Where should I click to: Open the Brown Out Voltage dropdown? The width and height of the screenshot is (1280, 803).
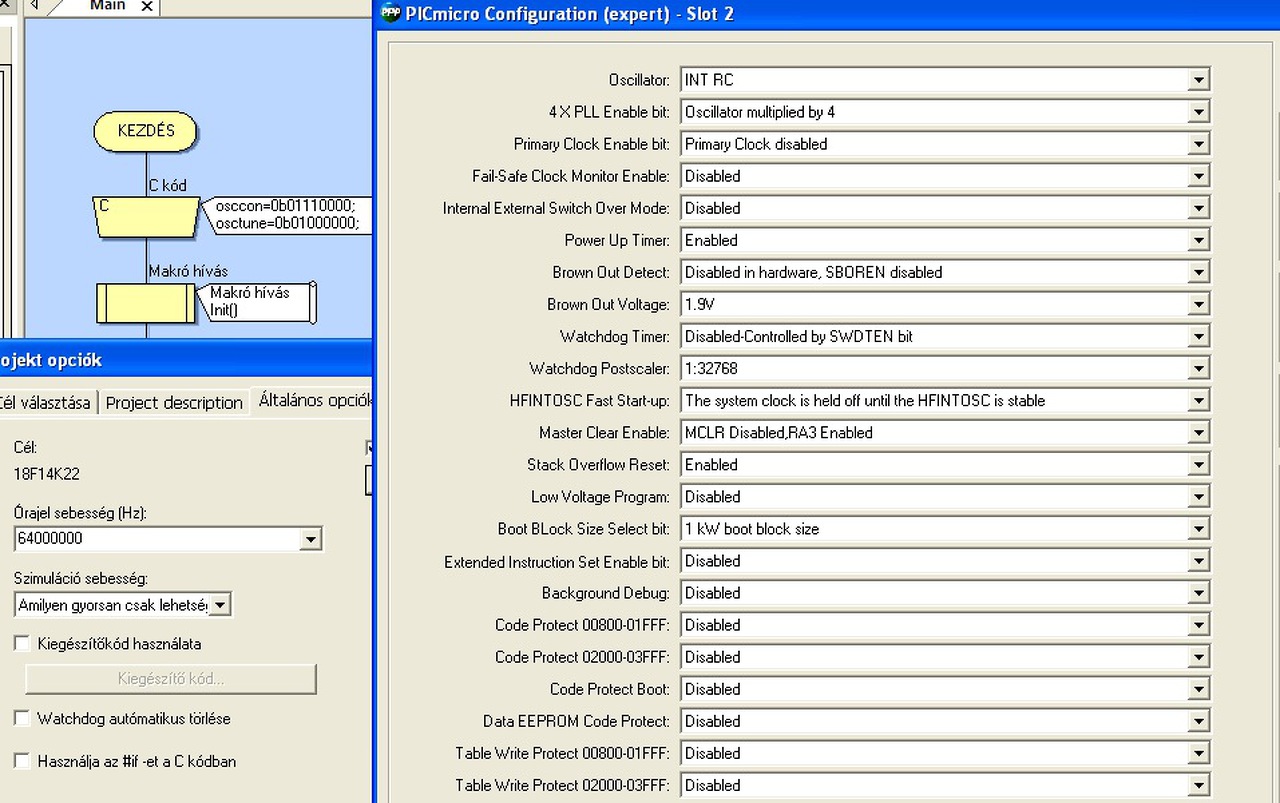point(1199,304)
